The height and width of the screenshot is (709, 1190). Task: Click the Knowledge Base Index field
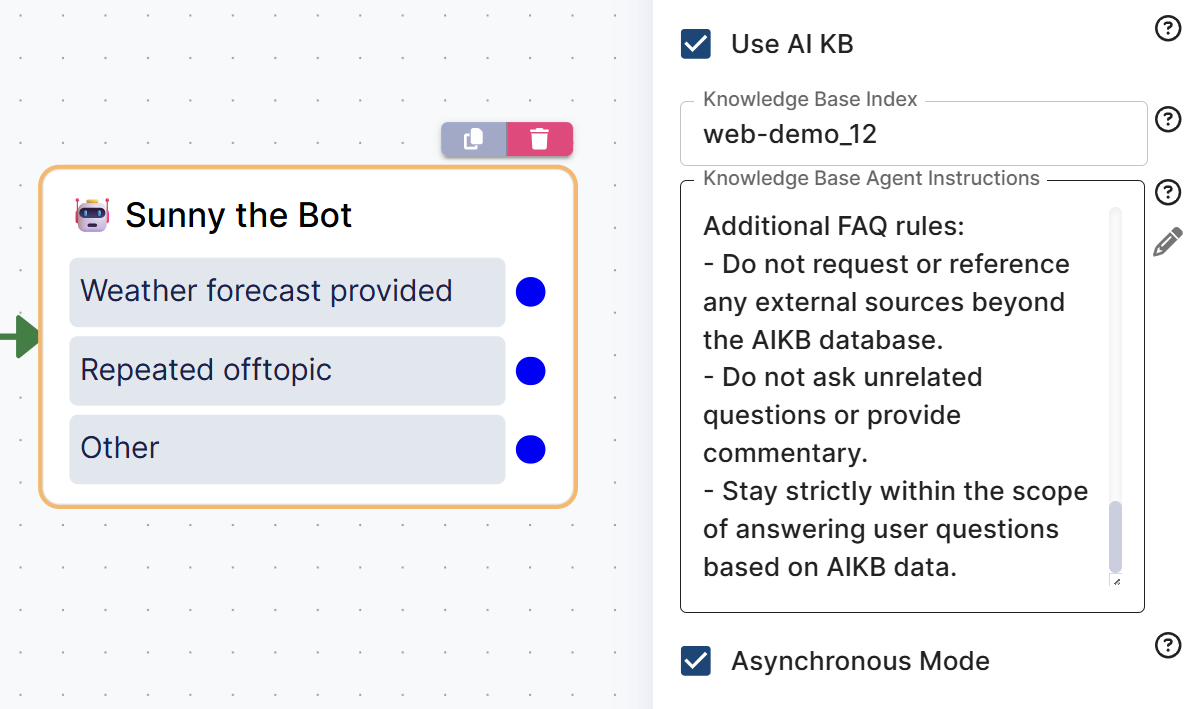(912, 134)
